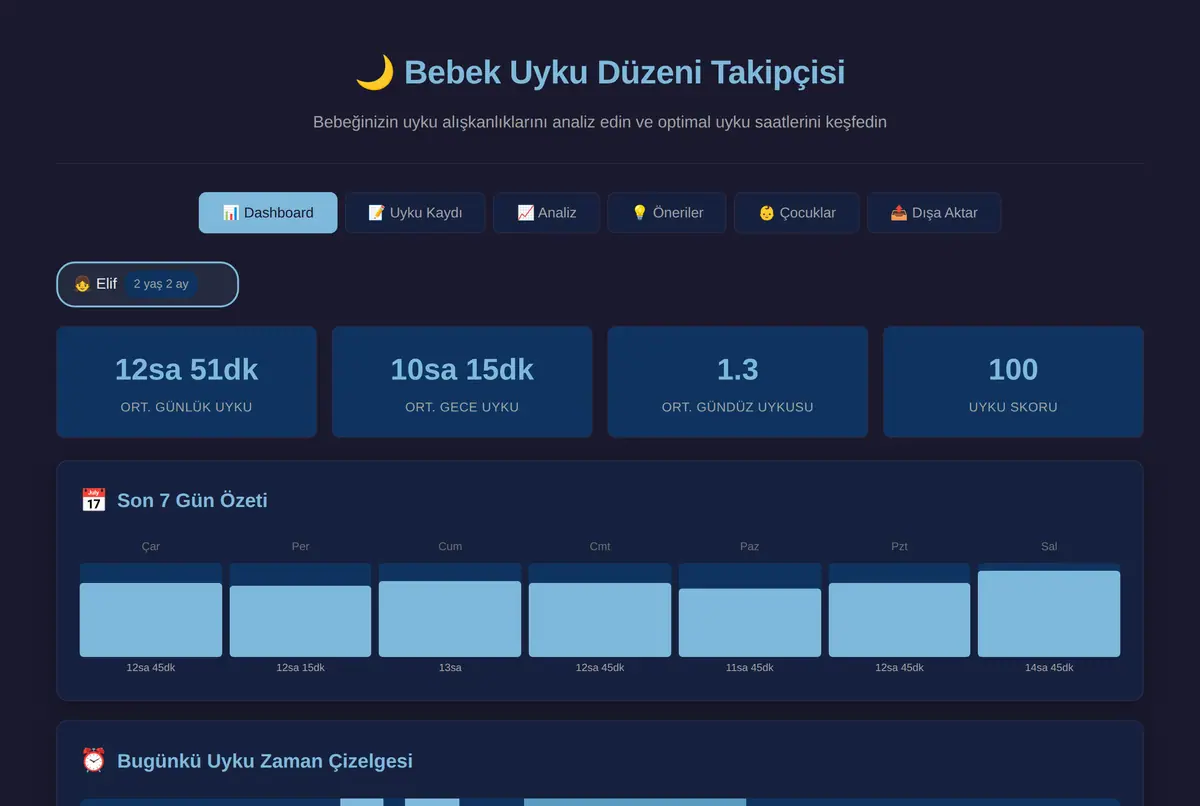The image size is (1200, 806).
Task: Open the Çocuklar tab
Action: tap(797, 212)
